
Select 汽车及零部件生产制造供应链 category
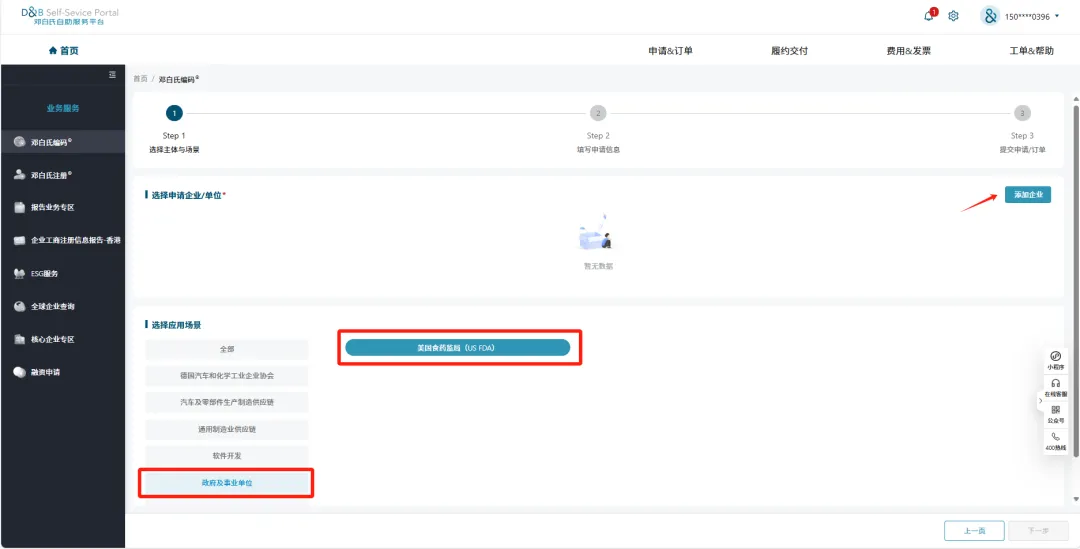point(227,402)
